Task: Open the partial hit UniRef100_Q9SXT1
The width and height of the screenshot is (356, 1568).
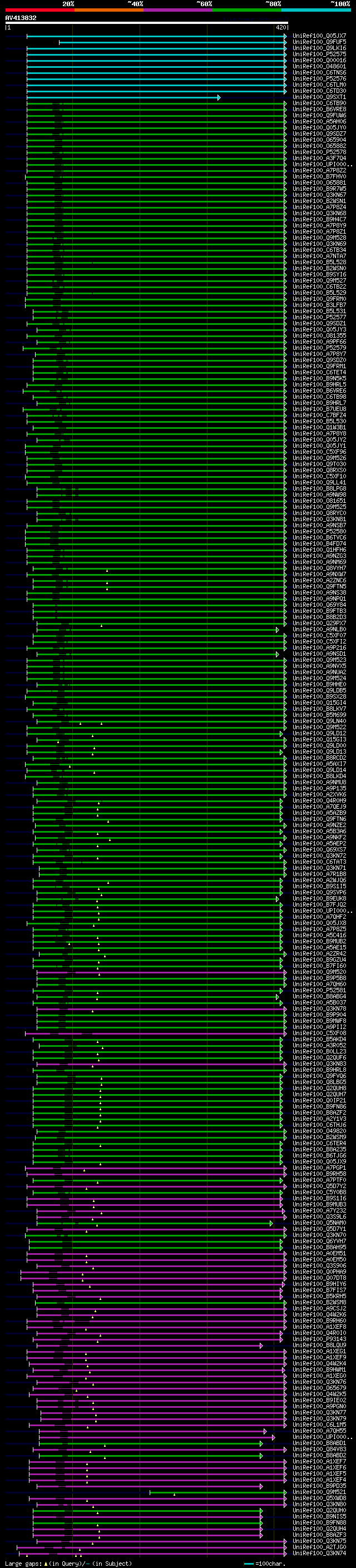Action: [x=319, y=97]
